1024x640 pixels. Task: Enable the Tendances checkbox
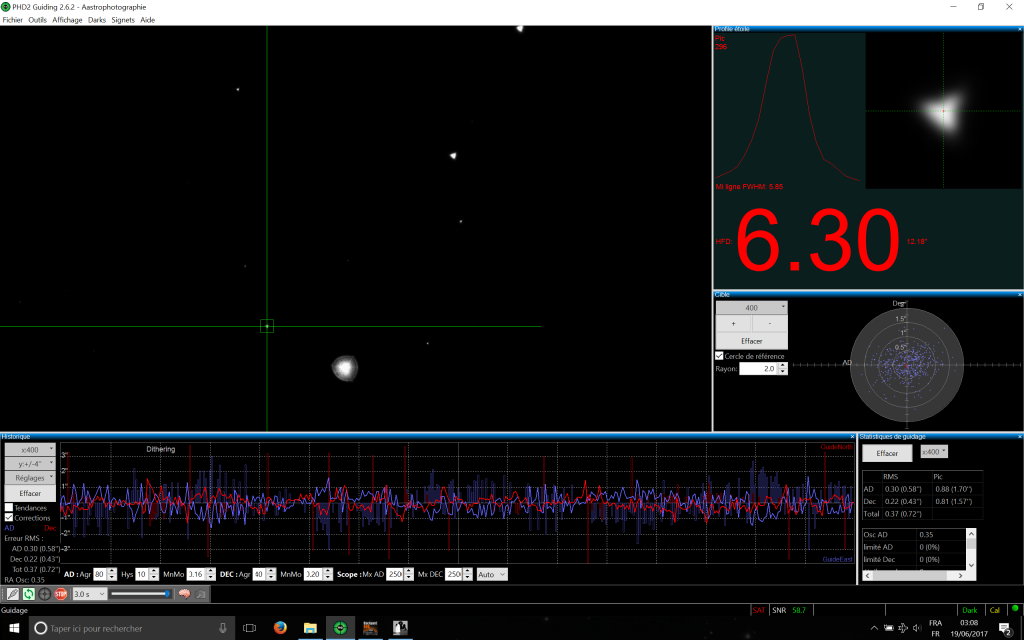click(x=9, y=507)
